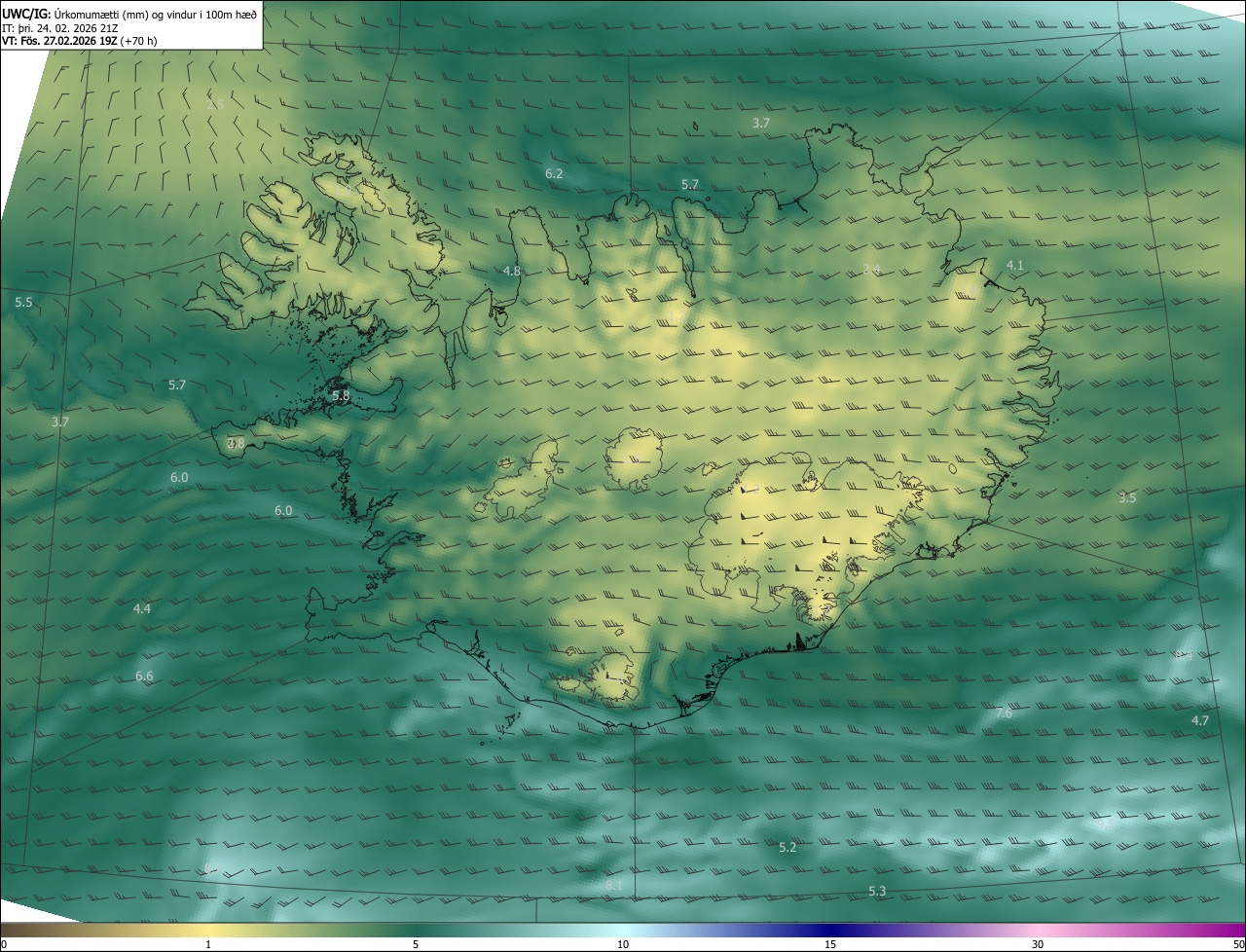
Task: Pick the "15" tick label on the color scale
Action: (x=830, y=944)
